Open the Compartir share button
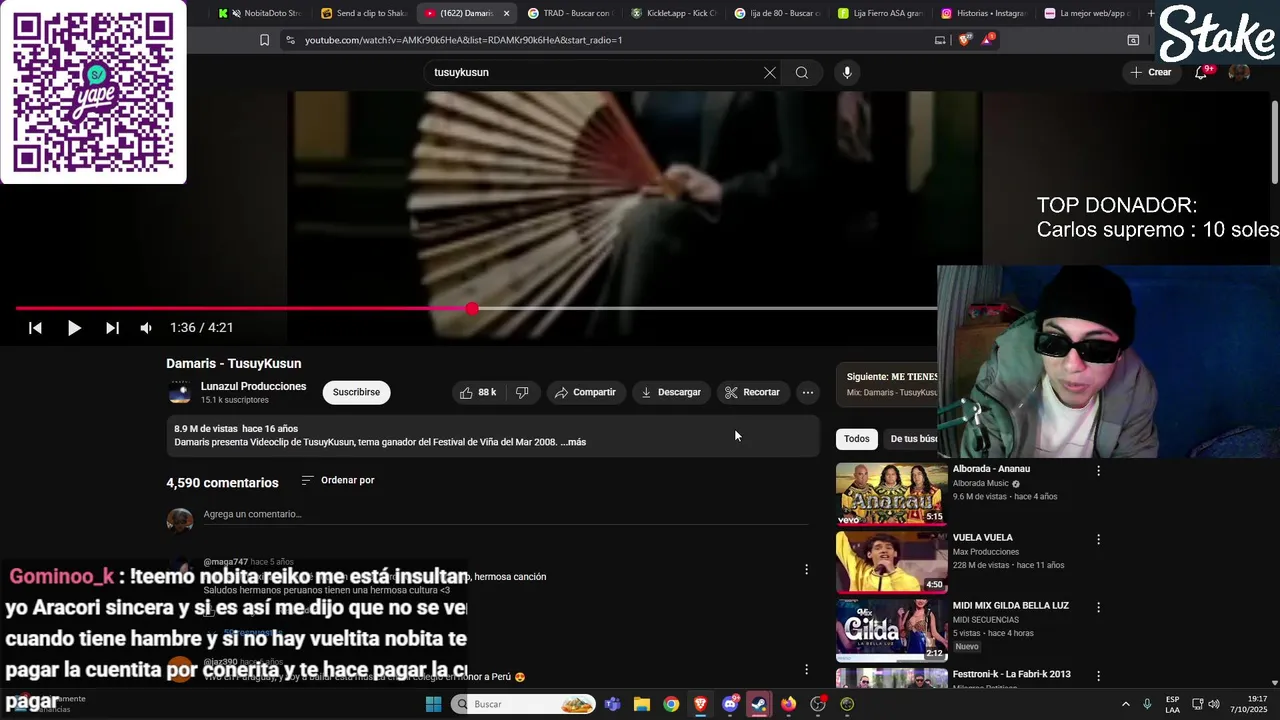1280x720 pixels. (585, 392)
